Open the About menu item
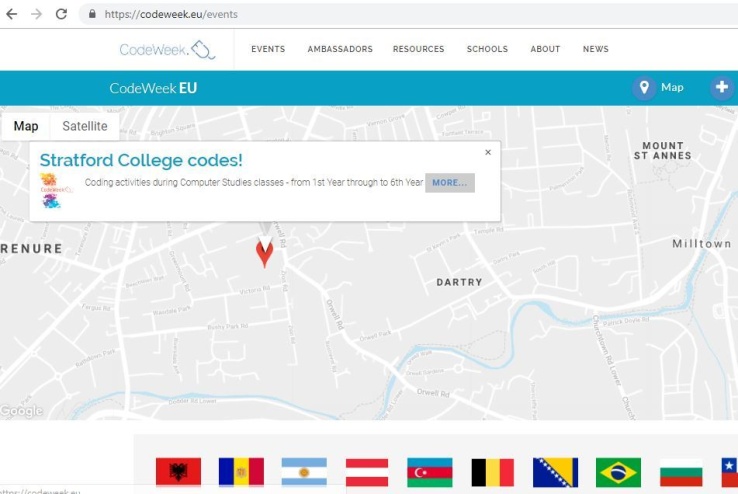The width and height of the screenshot is (738, 494). point(545,49)
